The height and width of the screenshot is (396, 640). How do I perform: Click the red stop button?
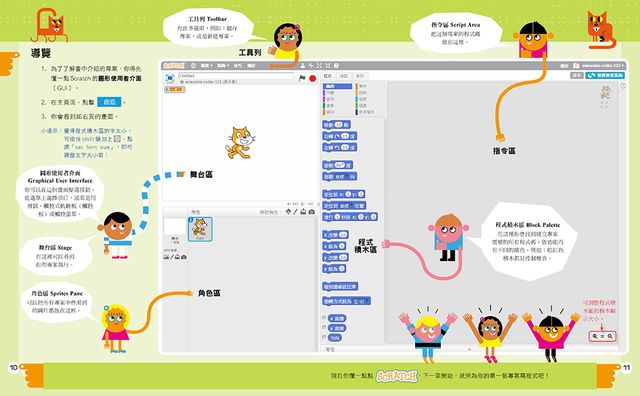[x=313, y=78]
